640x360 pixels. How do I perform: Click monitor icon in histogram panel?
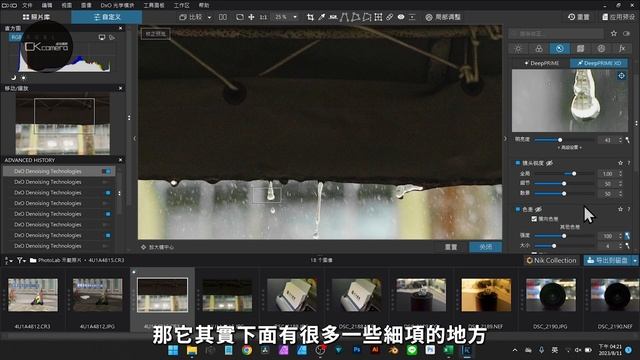pos(102,37)
